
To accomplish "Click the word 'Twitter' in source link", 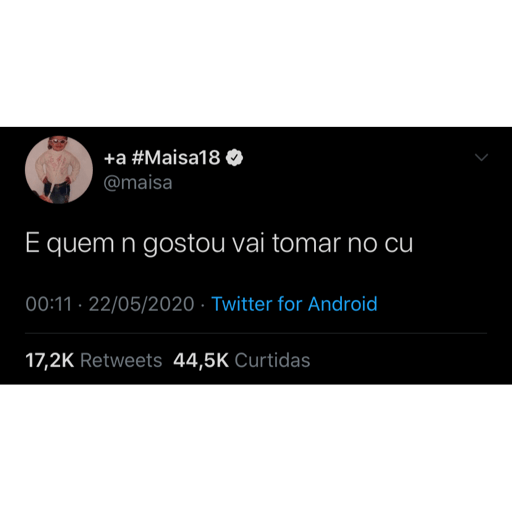I will pos(242,304).
